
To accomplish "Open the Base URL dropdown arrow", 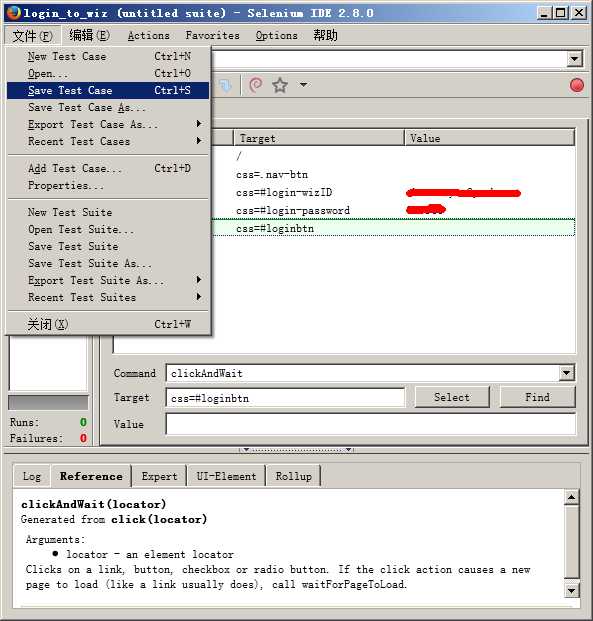I will pos(574,59).
